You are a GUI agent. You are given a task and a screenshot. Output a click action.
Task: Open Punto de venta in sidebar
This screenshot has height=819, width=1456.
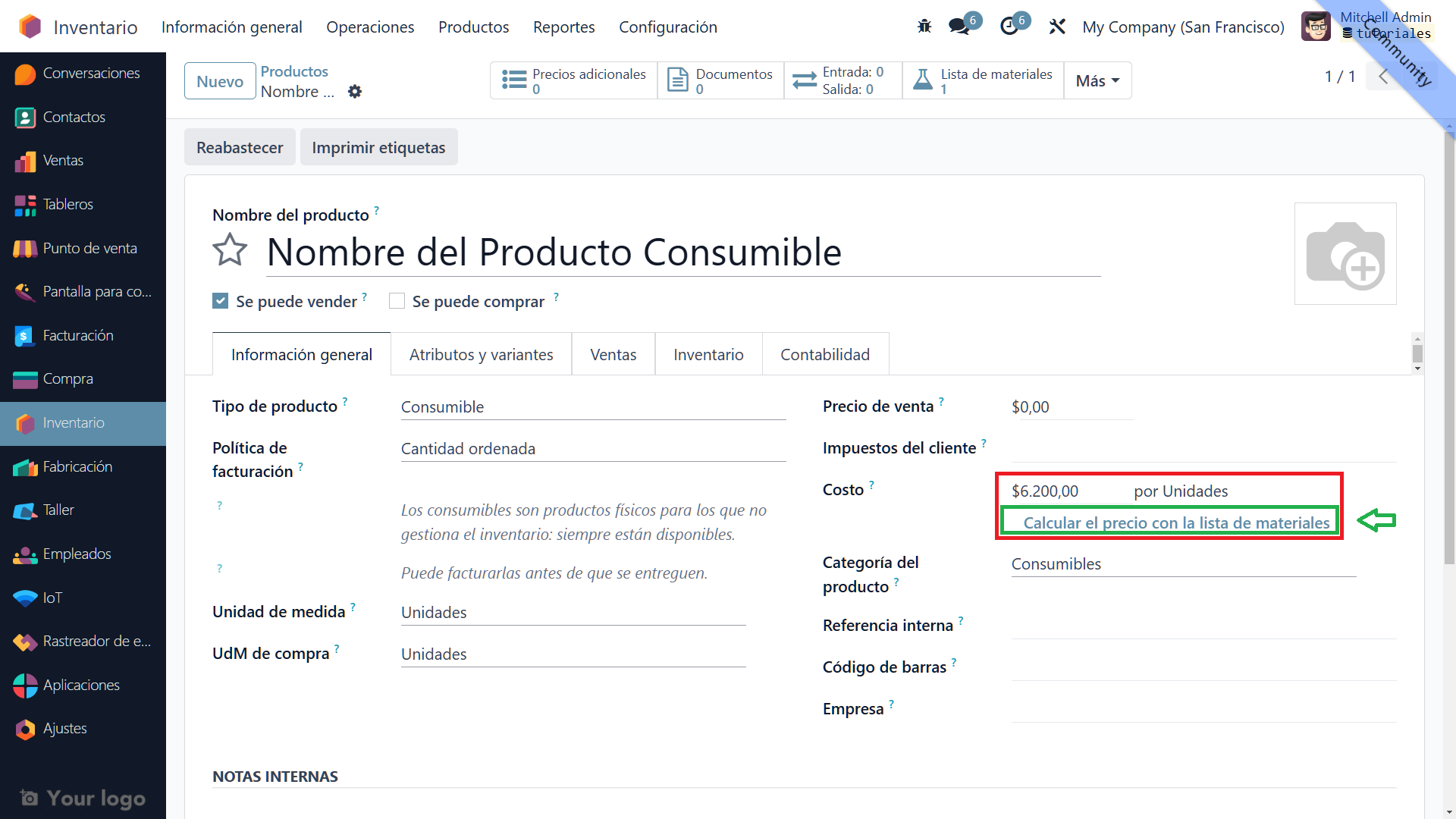tap(89, 248)
